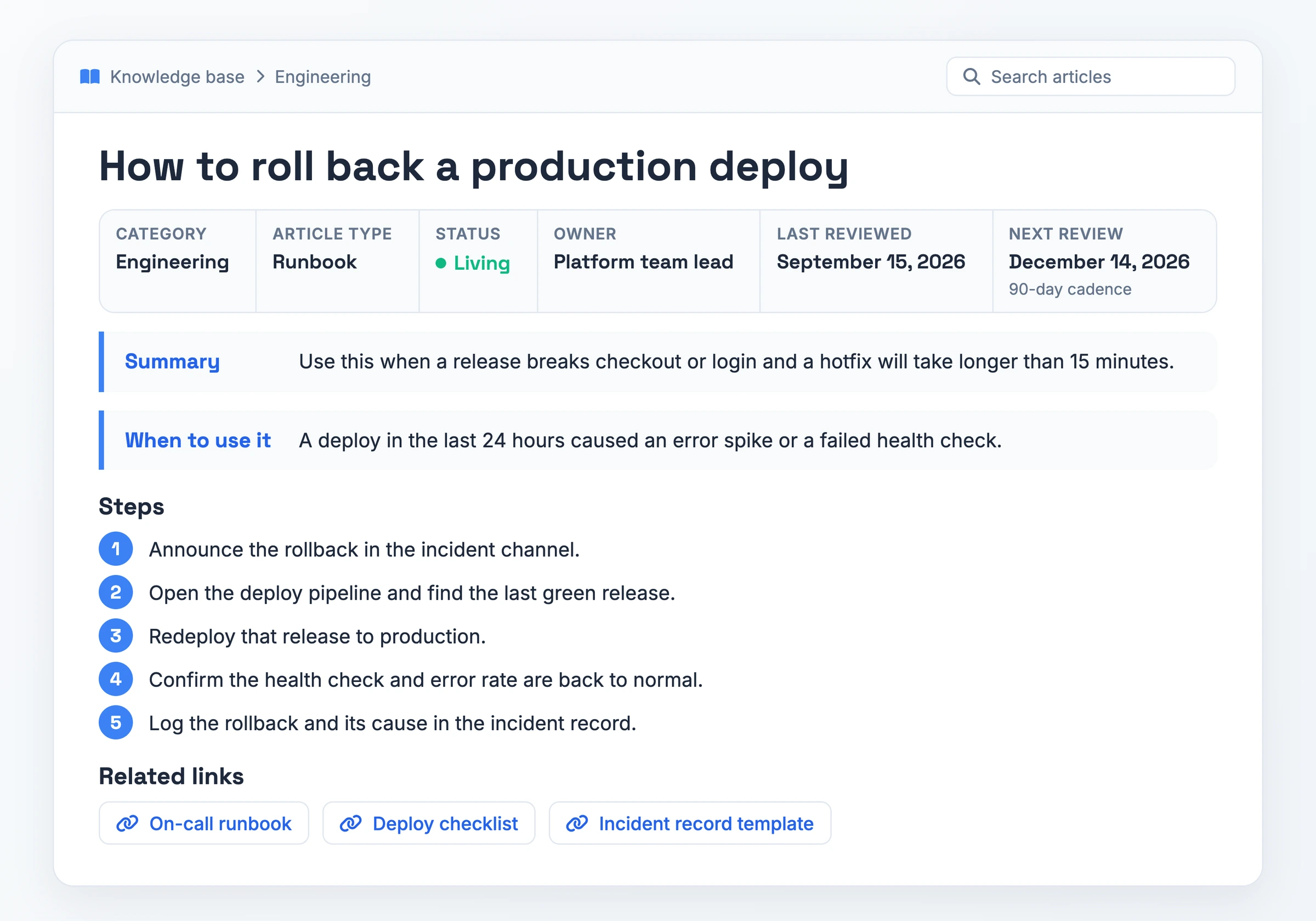This screenshot has width=1316, height=921.
Task: Click the 'OWNER' column label
Action: pos(585,234)
